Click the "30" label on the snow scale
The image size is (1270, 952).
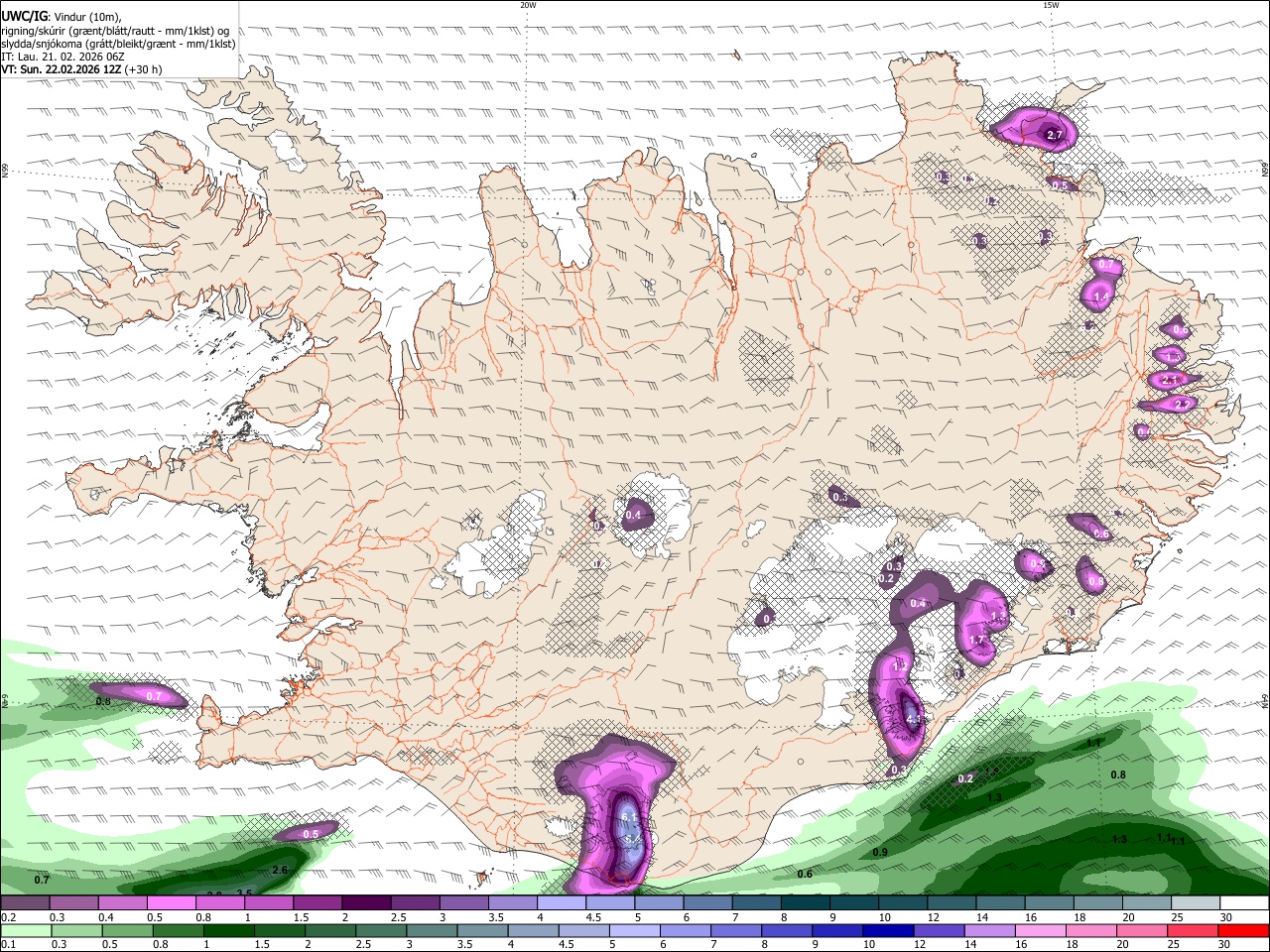(1226, 917)
